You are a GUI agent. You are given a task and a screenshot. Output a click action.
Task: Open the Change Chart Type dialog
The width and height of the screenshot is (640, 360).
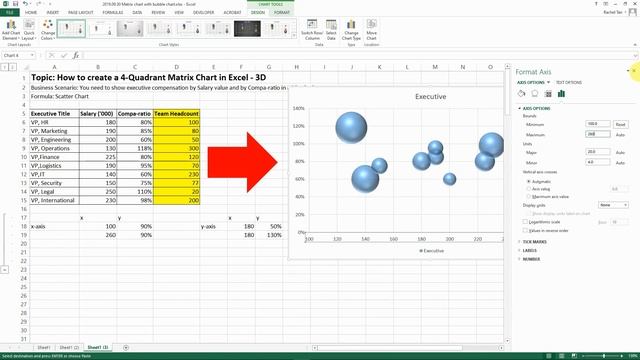point(351,30)
